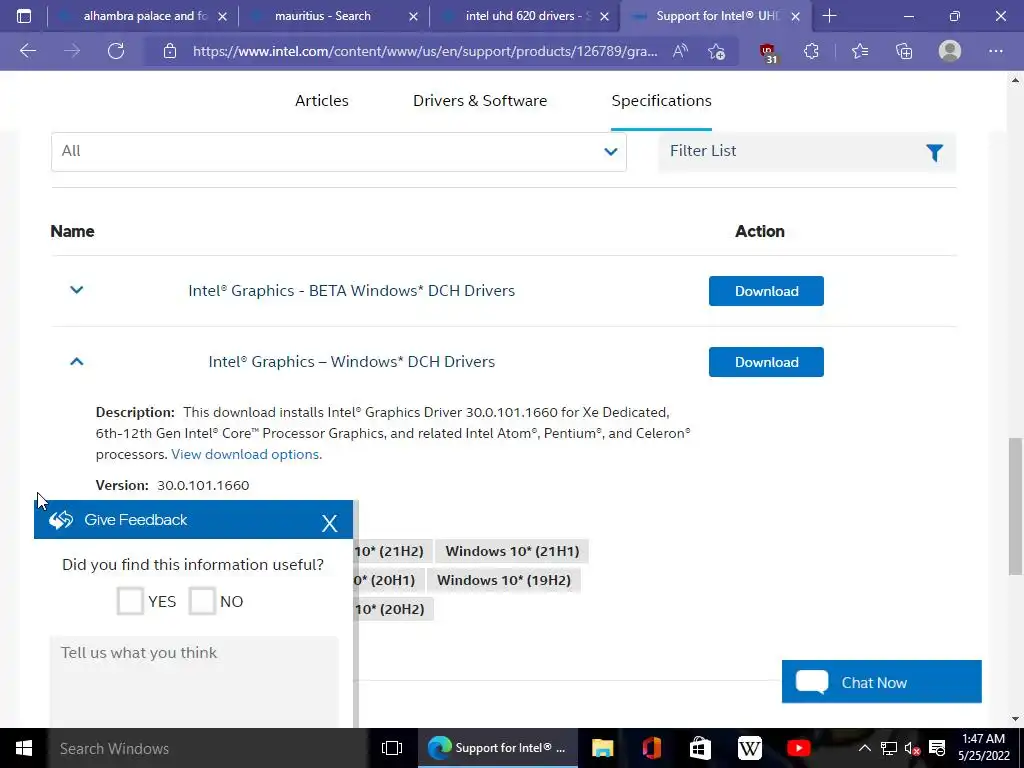Open Intel Graphics BETA DCH Drivers title
Viewport: 1024px width, 768px height.
[351, 291]
